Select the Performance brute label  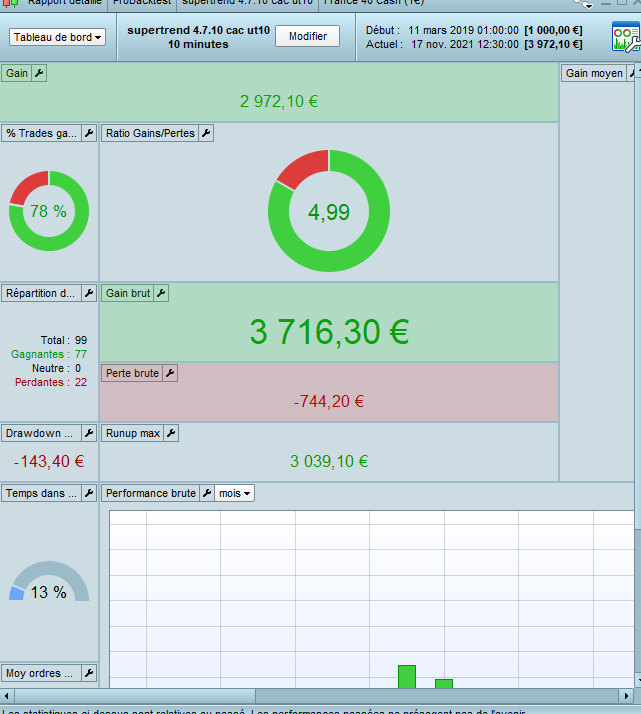coord(151,493)
